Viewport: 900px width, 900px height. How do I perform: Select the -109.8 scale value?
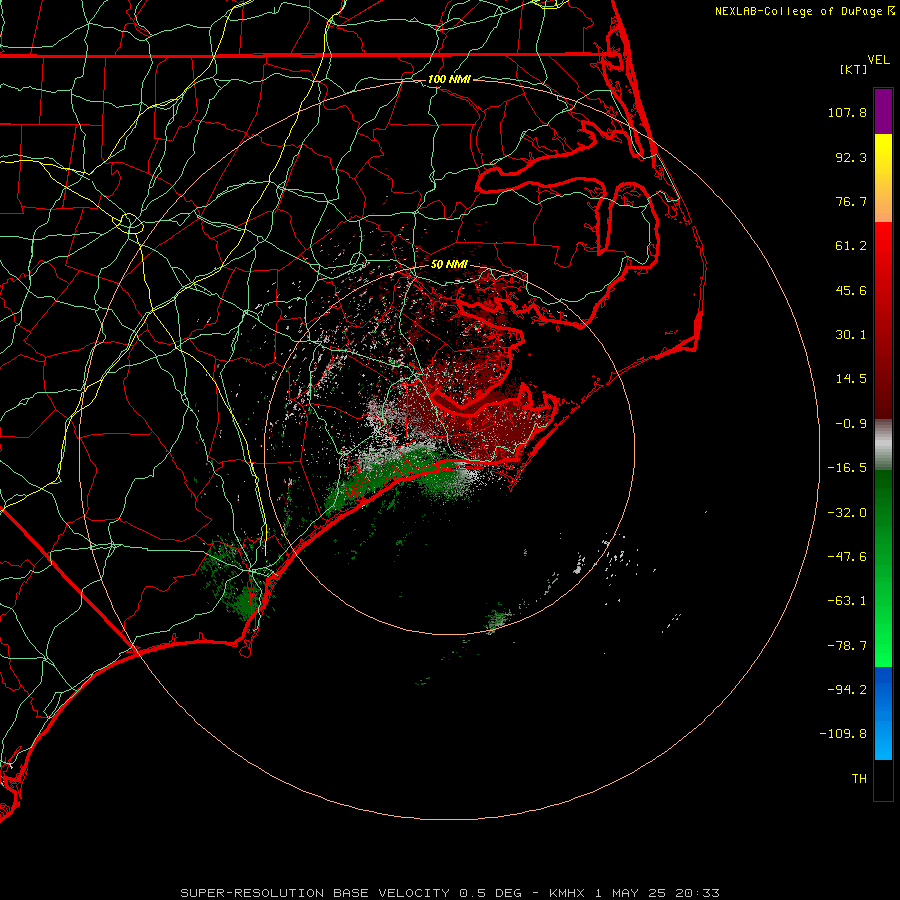tap(843, 734)
